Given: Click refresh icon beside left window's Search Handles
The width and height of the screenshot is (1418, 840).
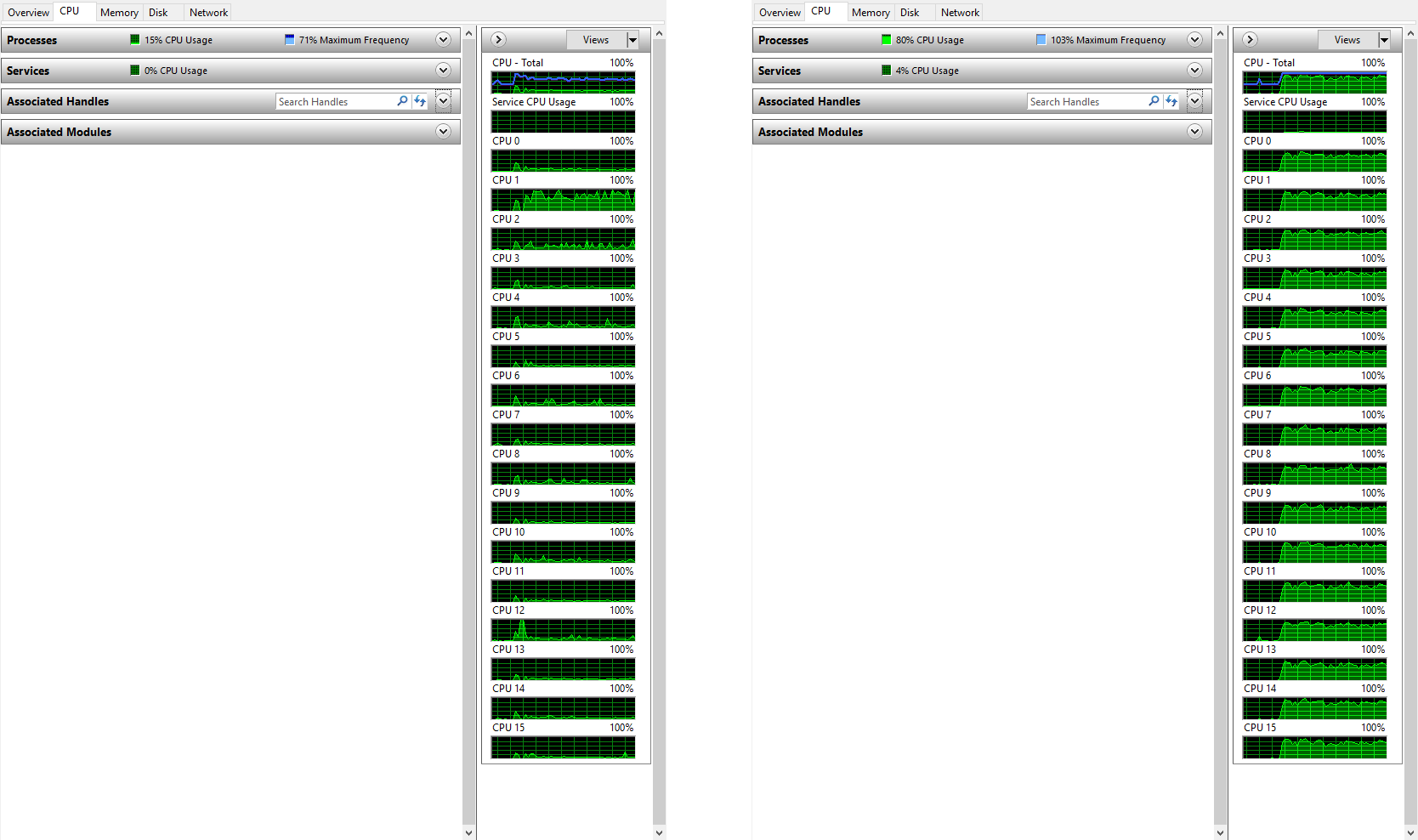Looking at the screenshot, I should click(420, 101).
